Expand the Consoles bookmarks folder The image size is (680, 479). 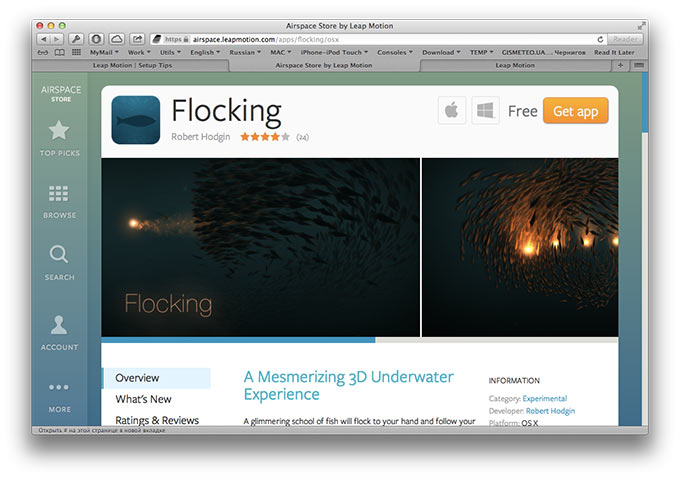[395, 52]
